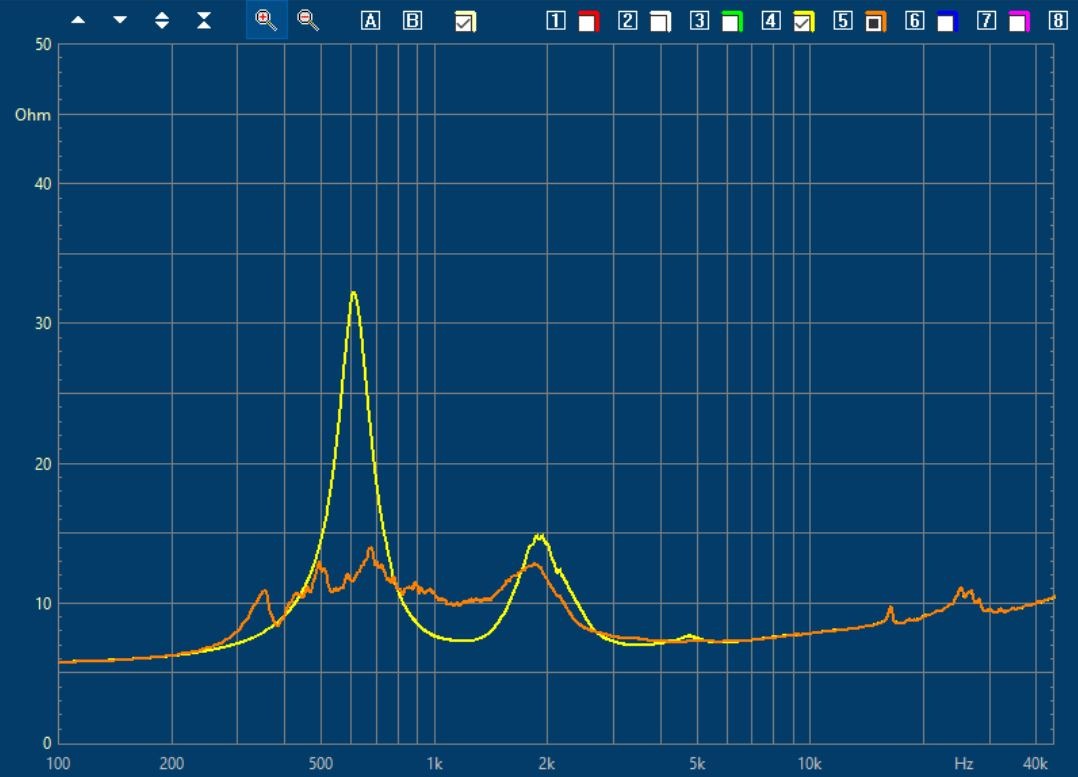Click the number 6 curve button
This screenshot has height=777, width=1078.
click(x=914, y=21)
